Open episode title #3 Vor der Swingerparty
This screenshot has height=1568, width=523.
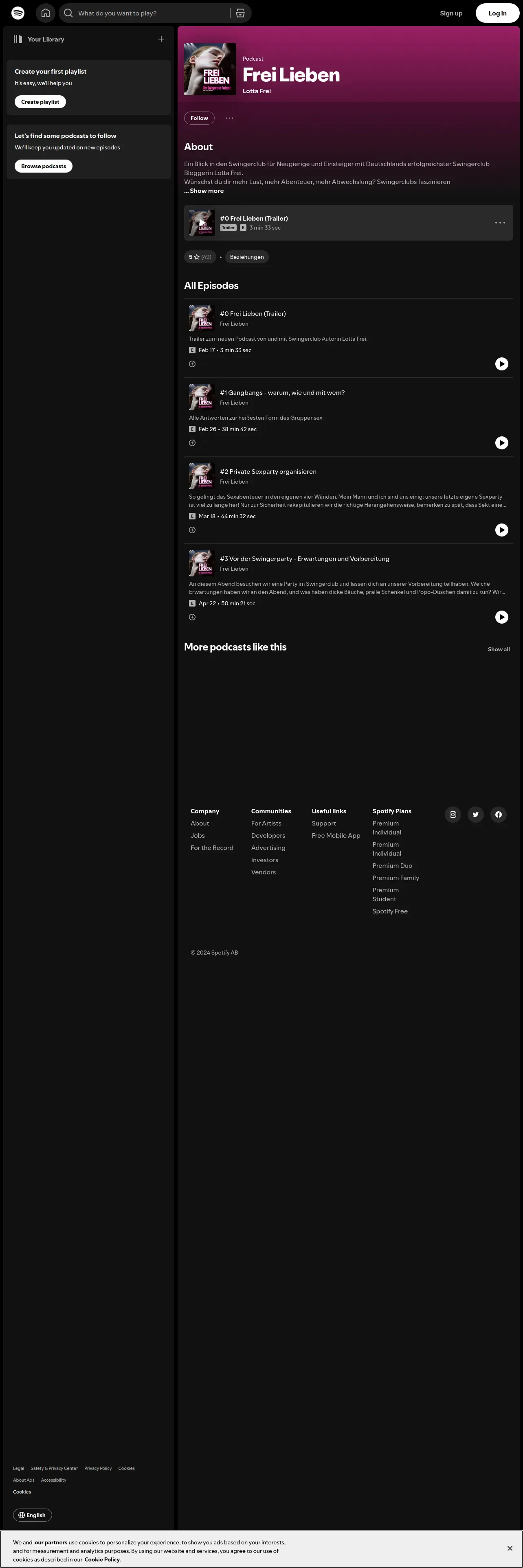coord(304,559)
